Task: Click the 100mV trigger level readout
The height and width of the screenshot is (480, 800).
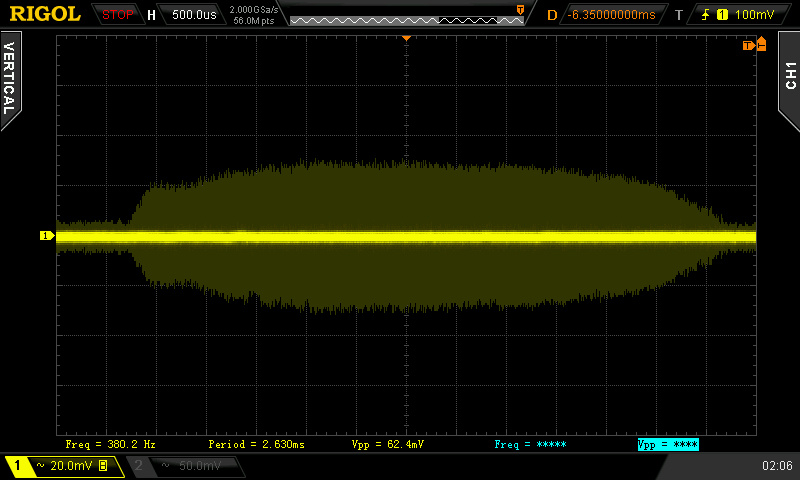Action: click(x=753, y=15)
